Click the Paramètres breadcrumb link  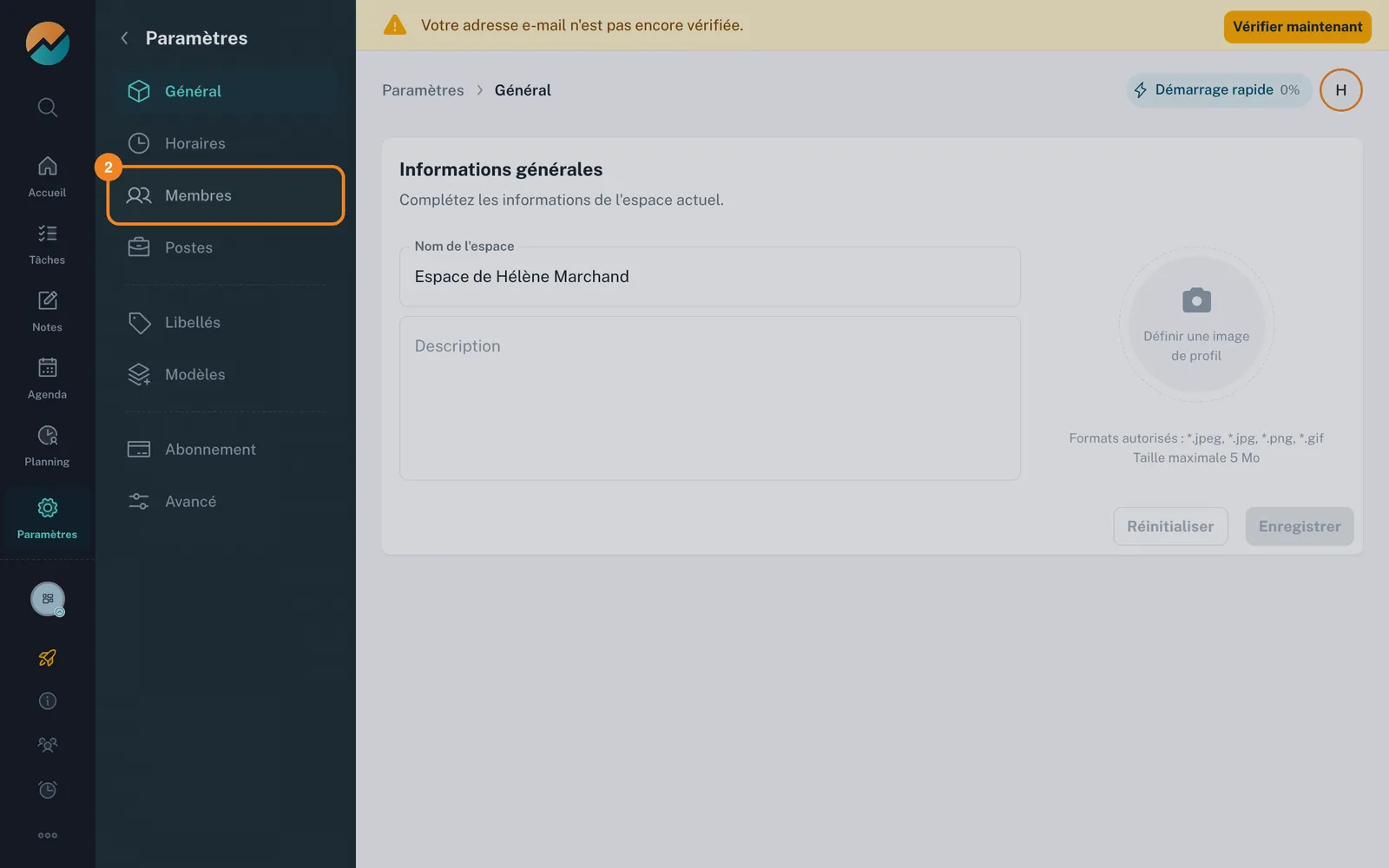(423, 90)
